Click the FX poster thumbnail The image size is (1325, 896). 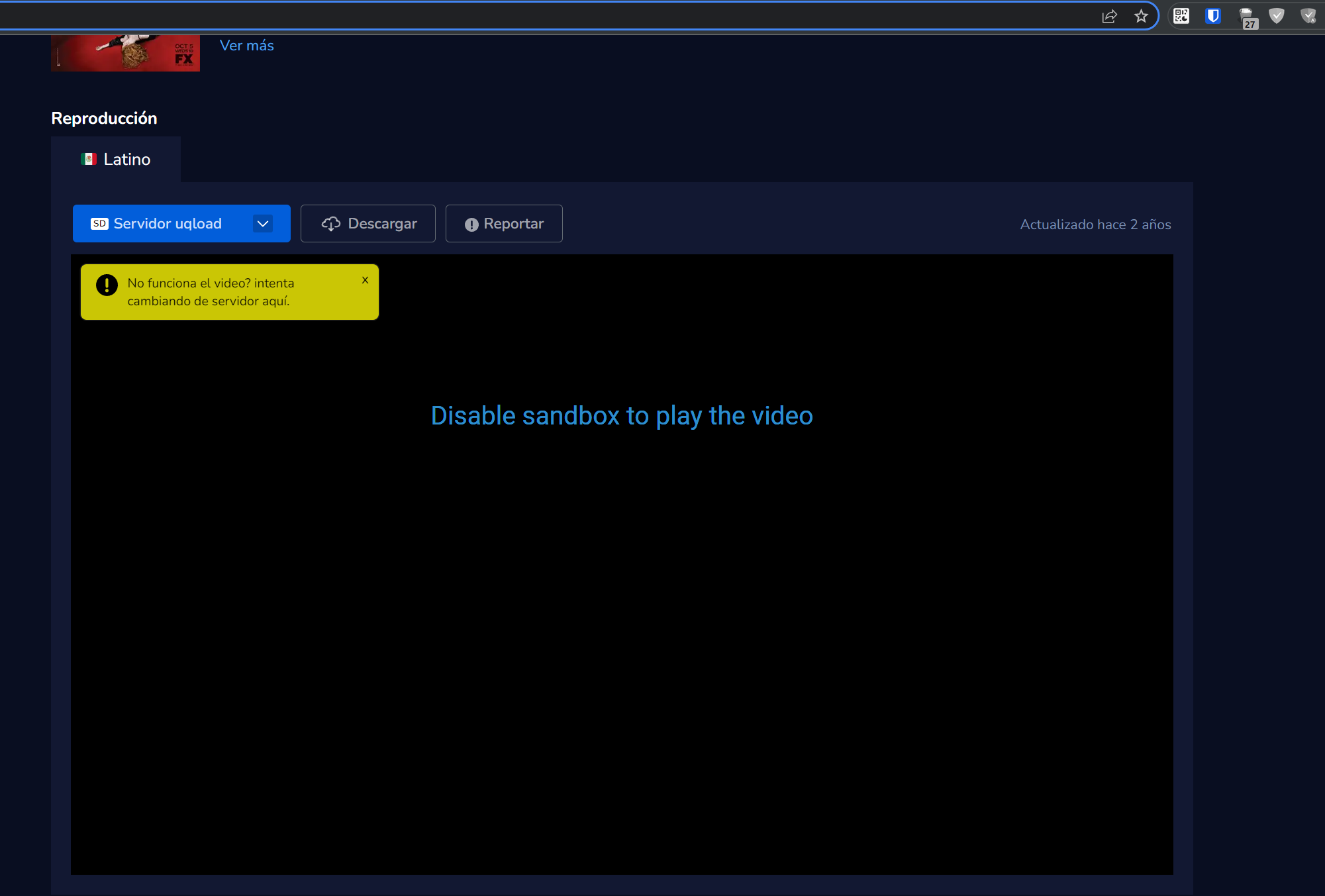[x=125, y=53]
